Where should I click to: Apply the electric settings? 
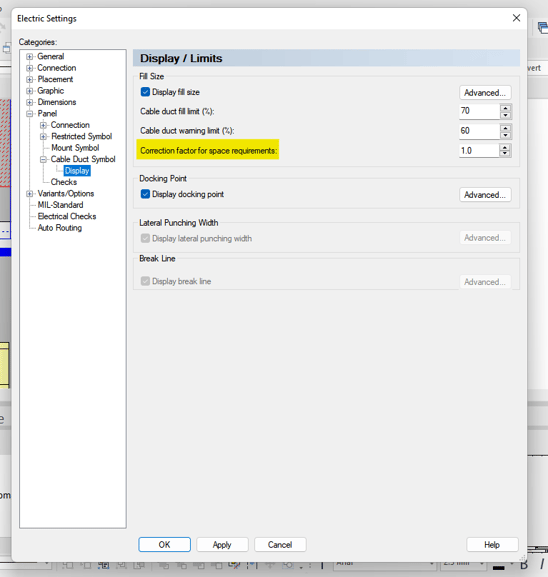[222, 545]
